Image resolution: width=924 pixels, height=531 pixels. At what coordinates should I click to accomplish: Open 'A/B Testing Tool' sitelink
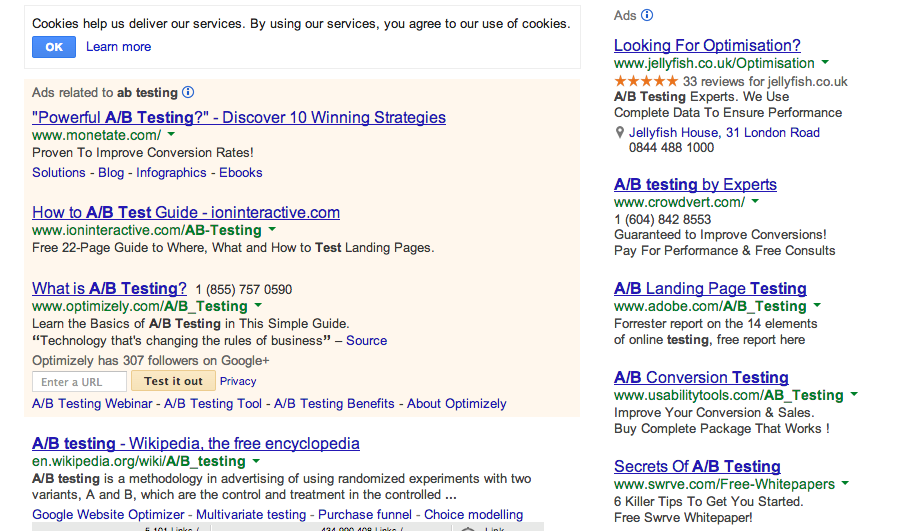pyautogui.click(x=213, y=404)
